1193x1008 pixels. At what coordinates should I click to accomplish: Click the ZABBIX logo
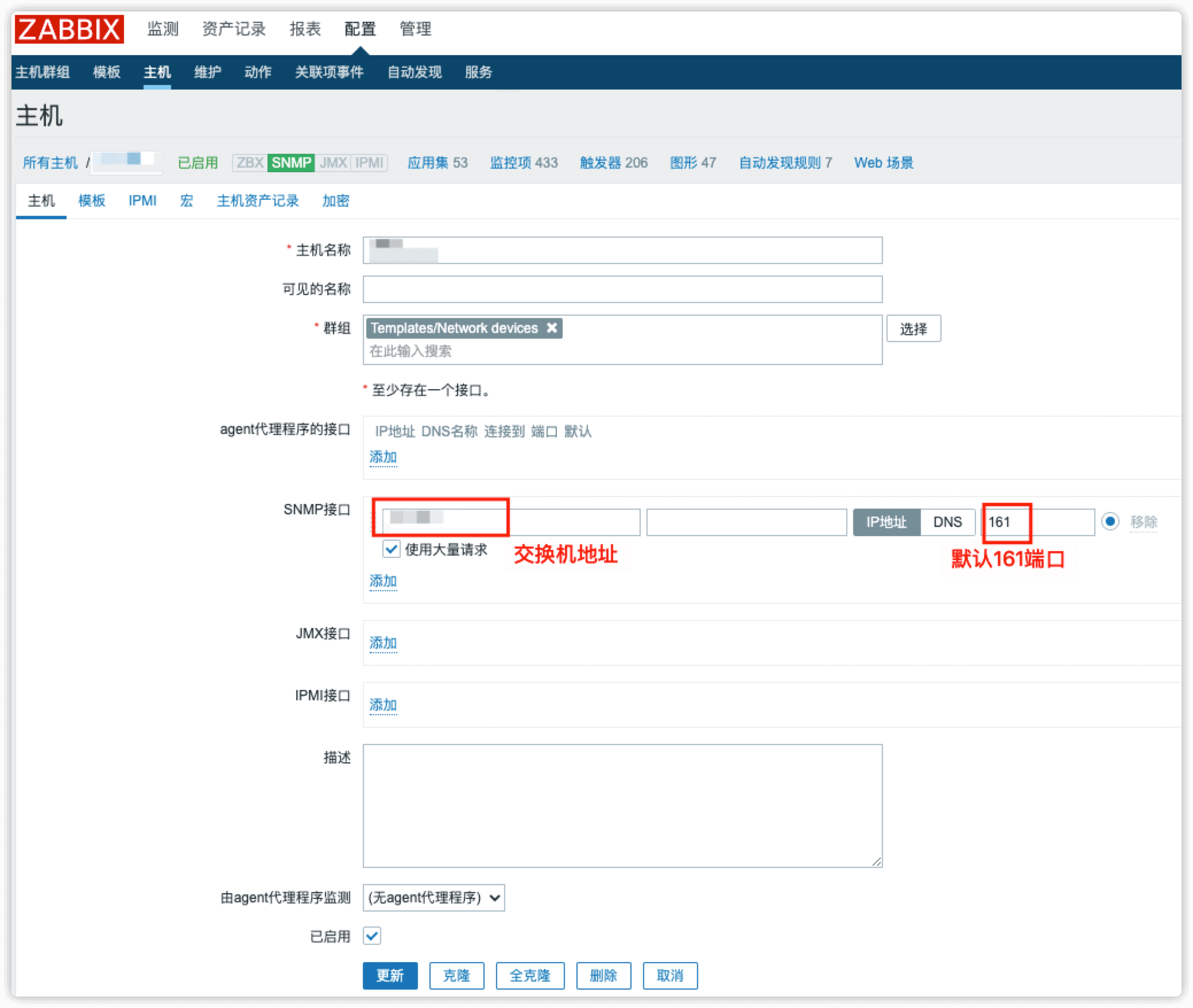click(69, 29)
